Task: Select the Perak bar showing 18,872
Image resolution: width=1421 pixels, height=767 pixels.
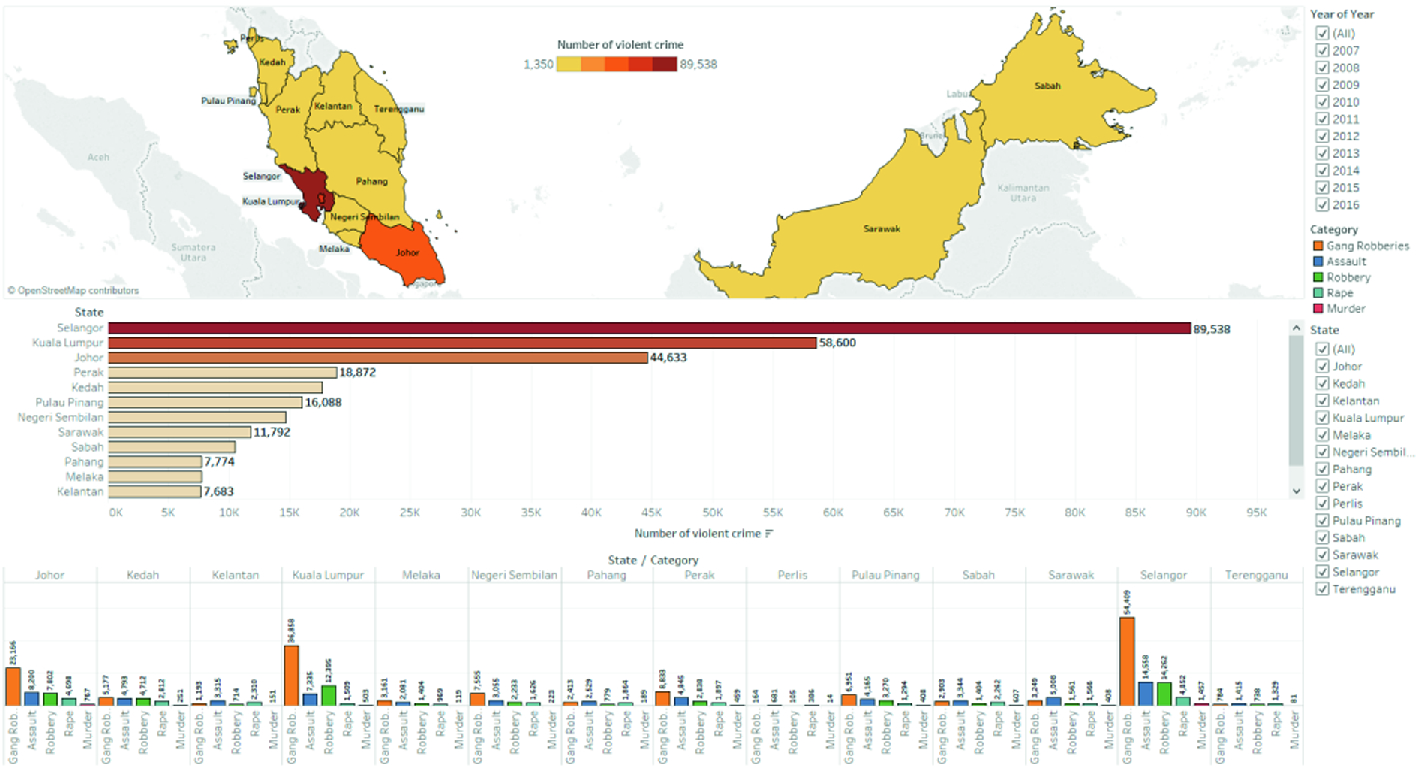Action: [223, 372]
